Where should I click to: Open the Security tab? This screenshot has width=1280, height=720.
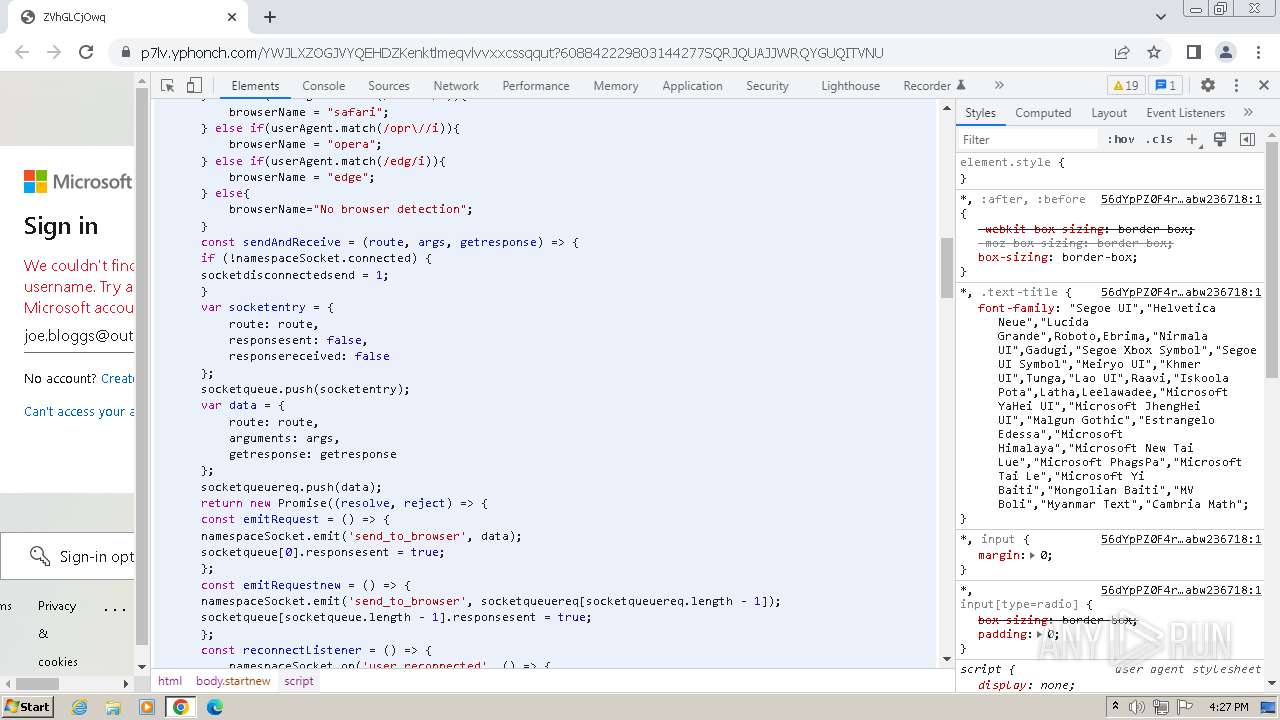point(767,86)
